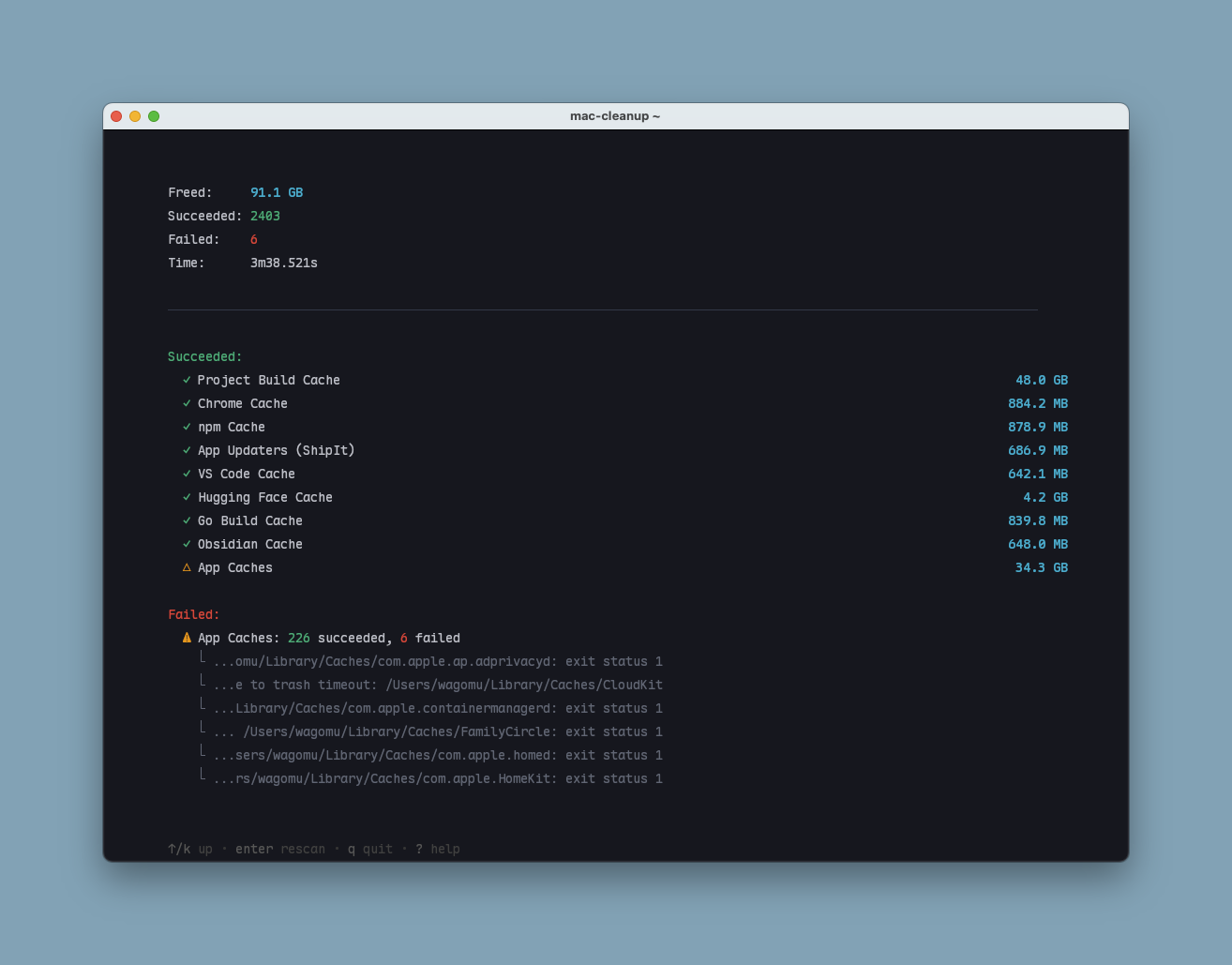Click the yellow minimize window button
The height and width of the screenshot is (965, 1232).
pyautogui.click(x=135, y=116)
